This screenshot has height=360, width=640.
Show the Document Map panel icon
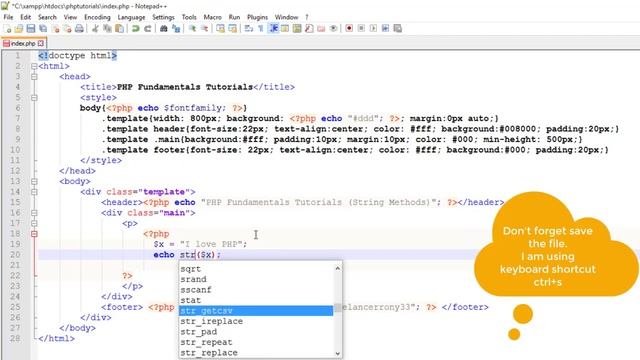tap(297, 29)
